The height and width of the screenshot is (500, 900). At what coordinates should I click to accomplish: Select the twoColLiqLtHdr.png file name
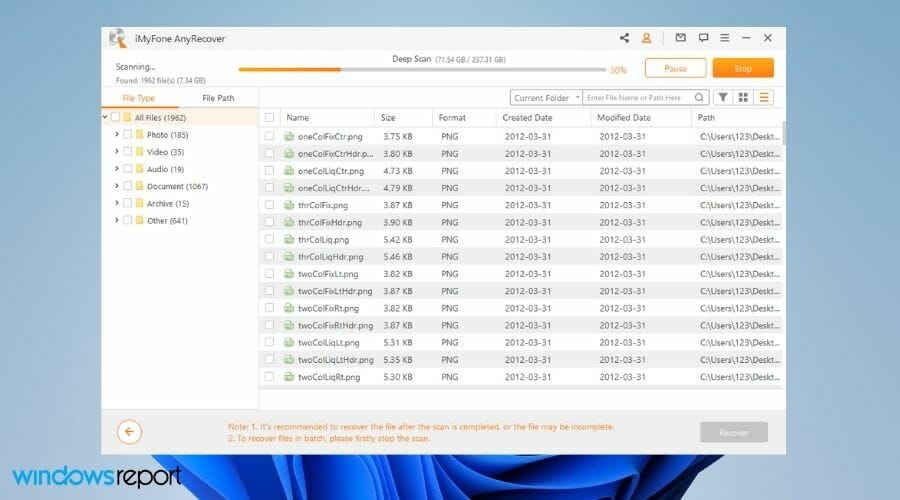336,359
